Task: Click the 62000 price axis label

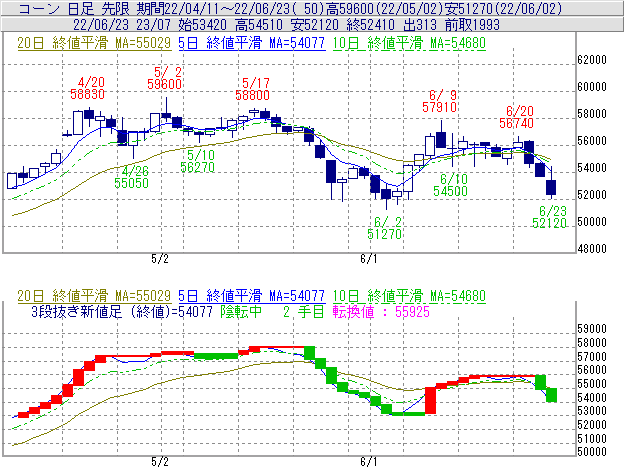Action: [592, 60]
